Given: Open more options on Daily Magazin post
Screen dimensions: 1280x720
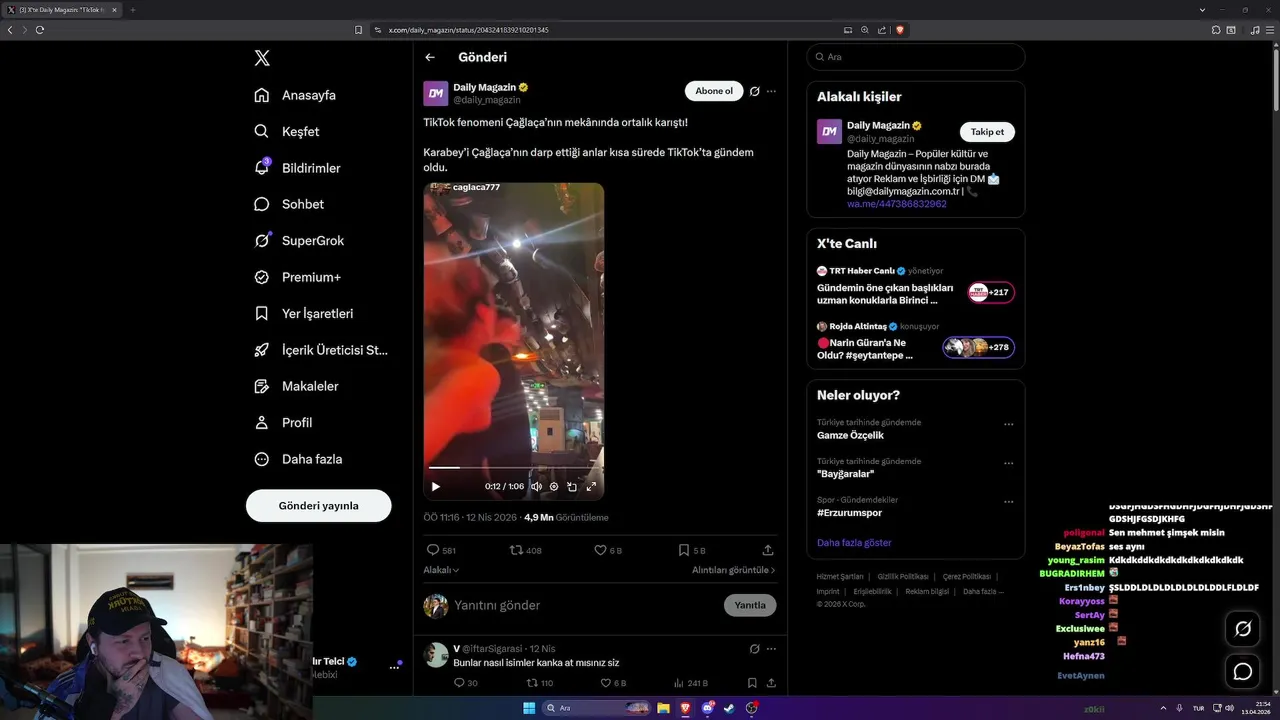Looking at the screenshot, I should tap(771, 91).
